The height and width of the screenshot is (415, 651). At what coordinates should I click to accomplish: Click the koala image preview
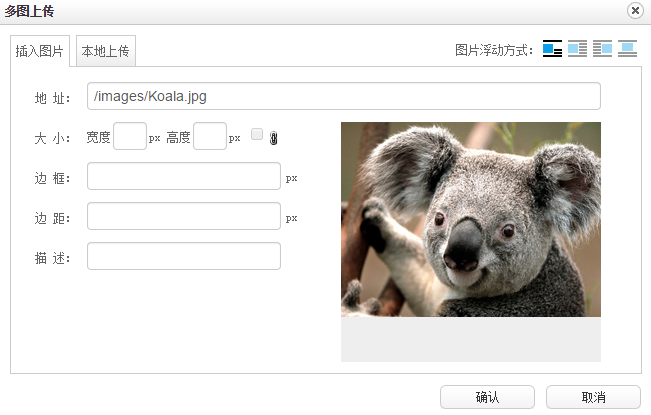tap(470, 220)
